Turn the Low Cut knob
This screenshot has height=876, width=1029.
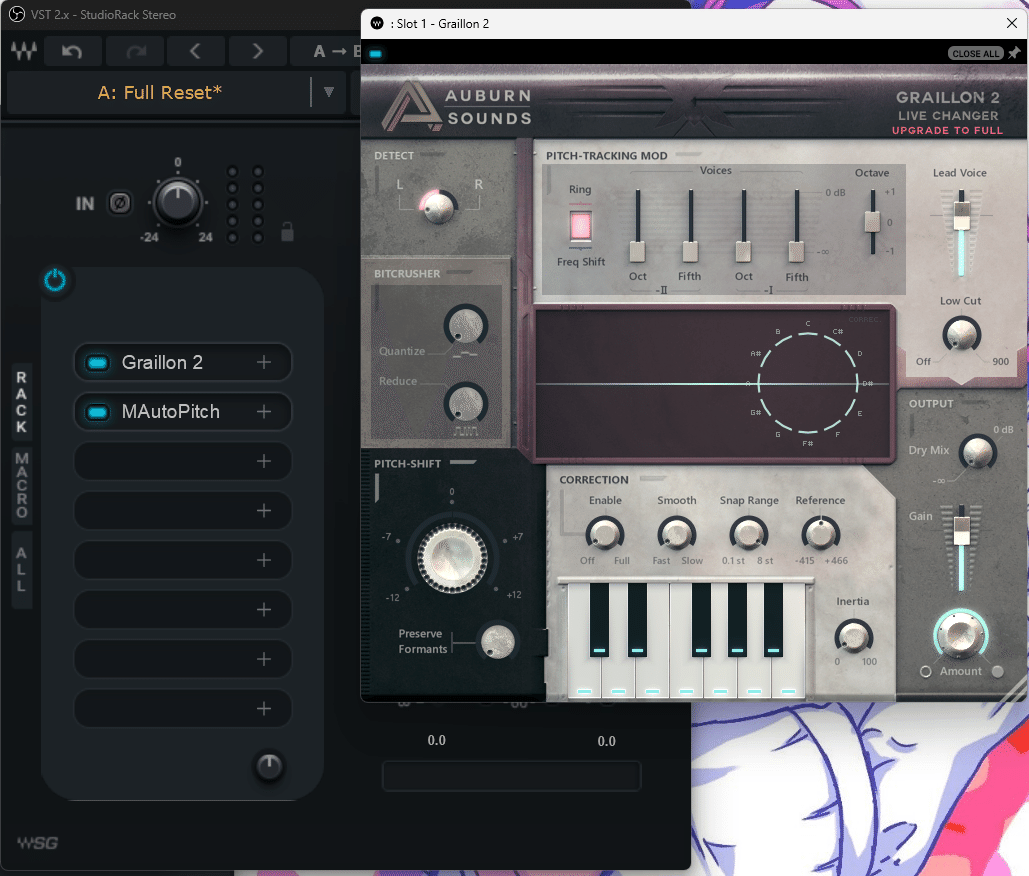click(961, 335)
